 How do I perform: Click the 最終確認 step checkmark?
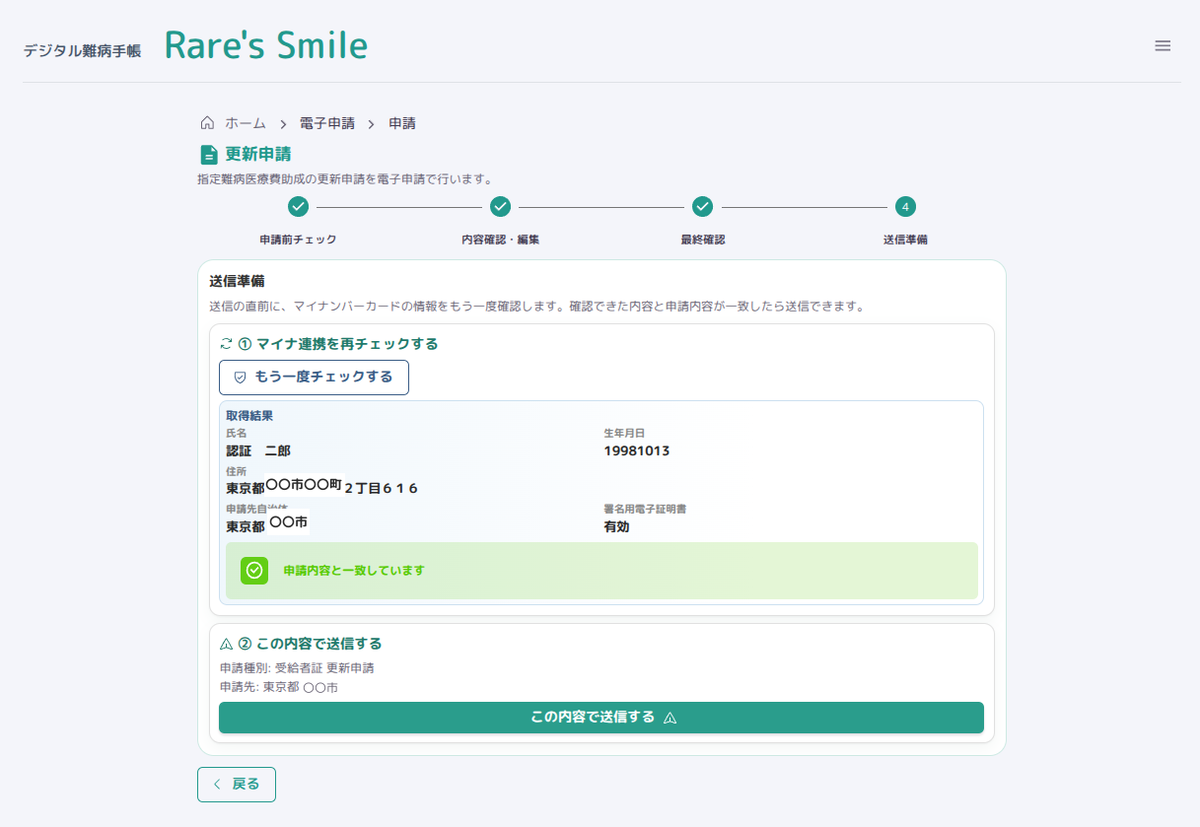coord(703,207)
